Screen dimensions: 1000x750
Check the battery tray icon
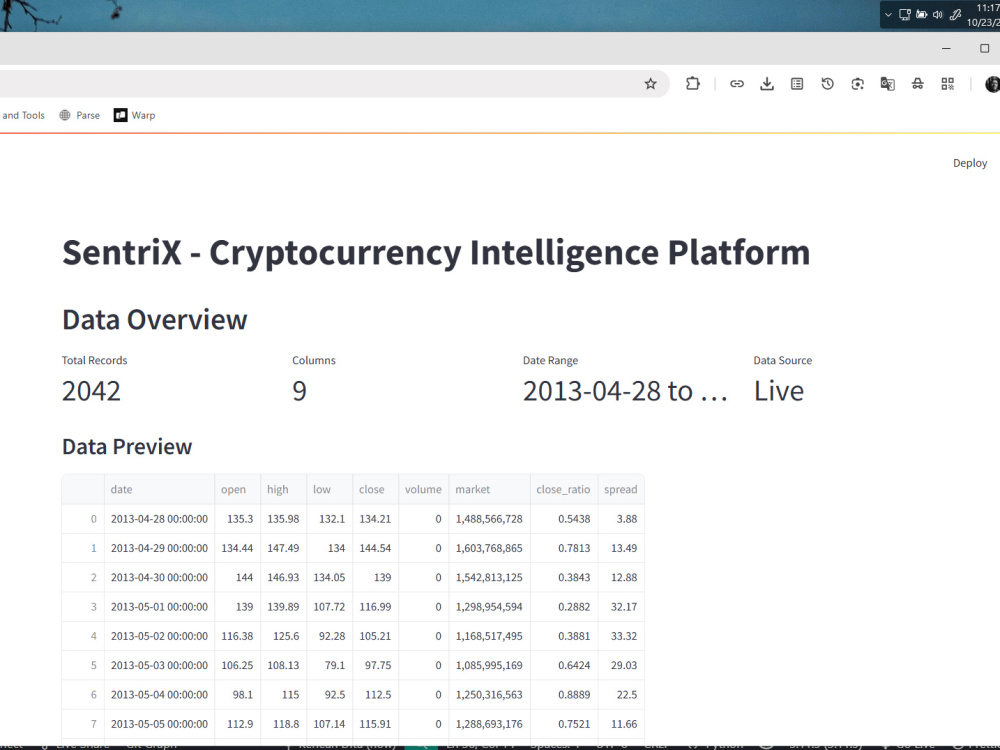click(x=922, y=15)
